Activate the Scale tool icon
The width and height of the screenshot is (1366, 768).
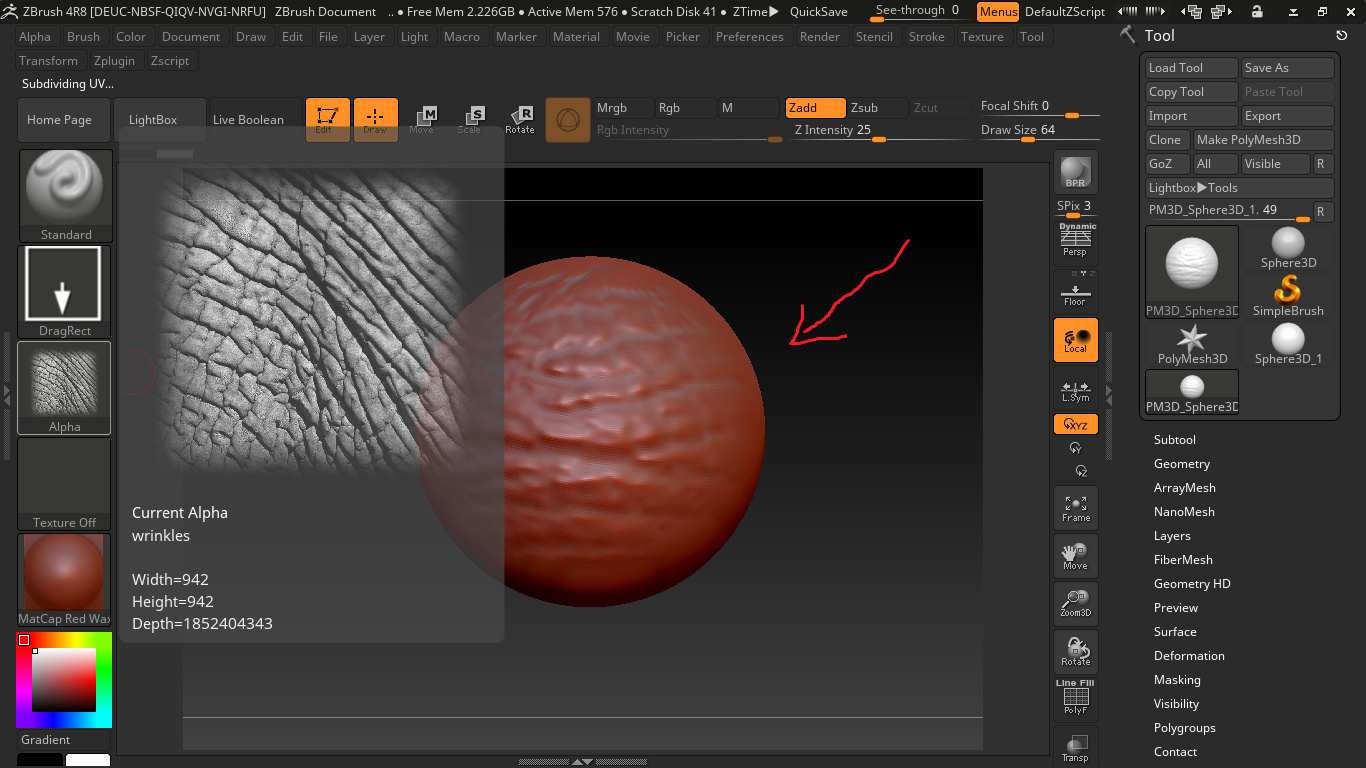tap(471, 118)
